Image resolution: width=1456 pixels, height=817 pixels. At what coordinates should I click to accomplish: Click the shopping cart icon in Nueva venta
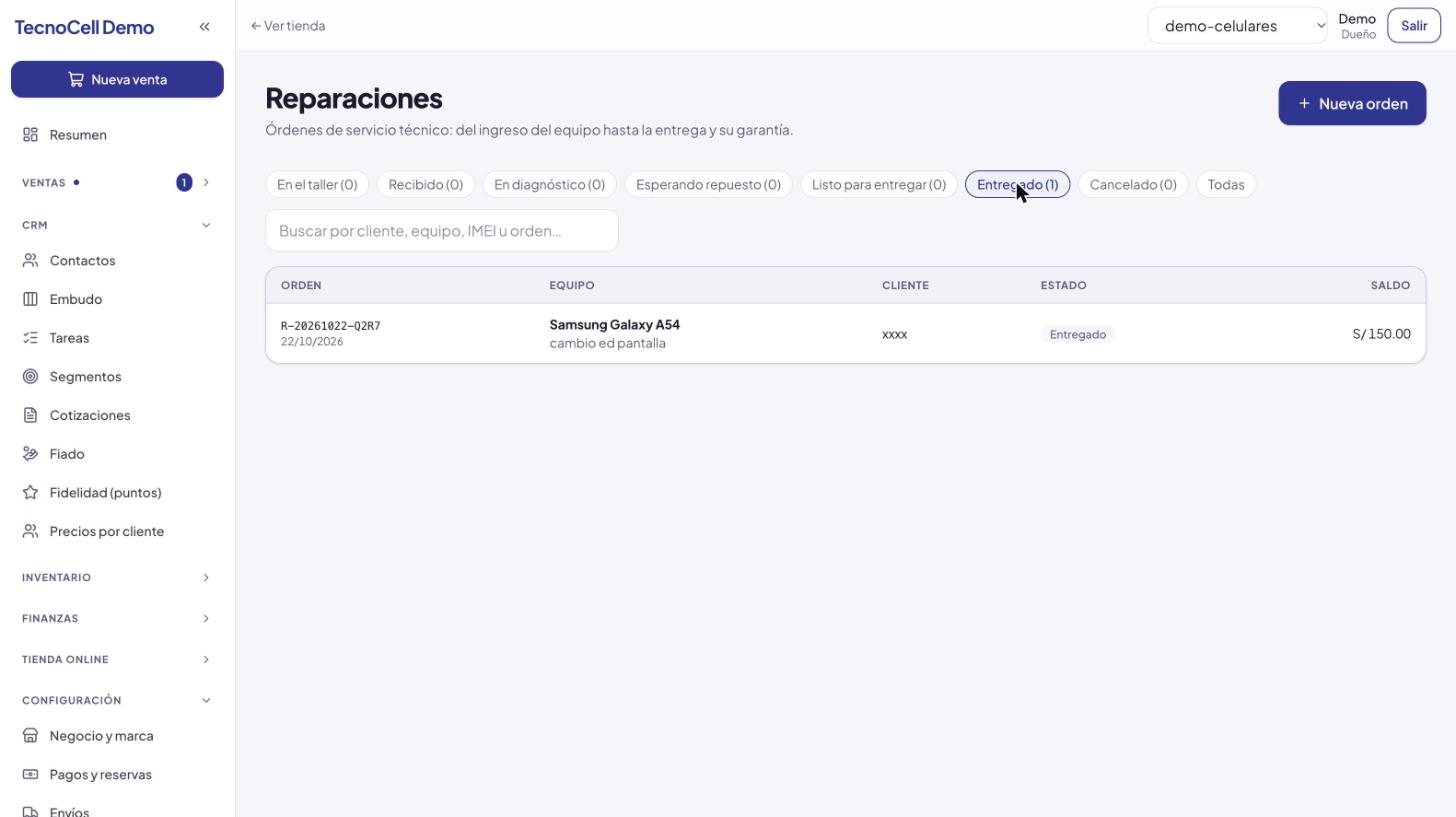tap(76, 79)
